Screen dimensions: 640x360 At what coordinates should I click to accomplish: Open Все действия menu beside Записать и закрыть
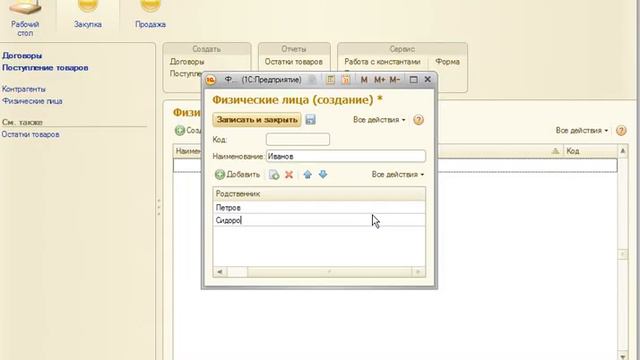(379, 120)
